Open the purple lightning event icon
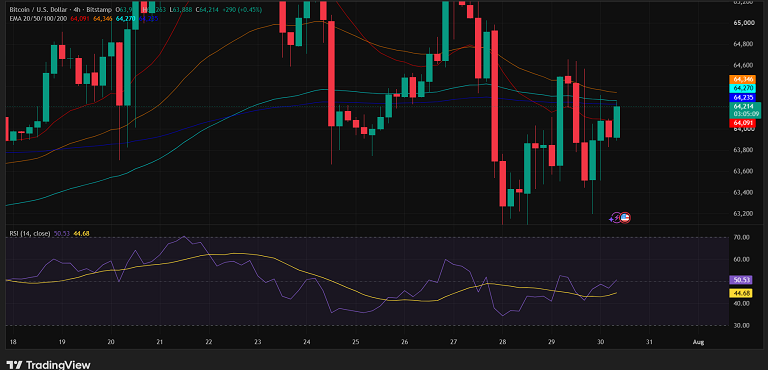This screenshot has width=768, height=370. pyautogui.click(x=616, y=218)
